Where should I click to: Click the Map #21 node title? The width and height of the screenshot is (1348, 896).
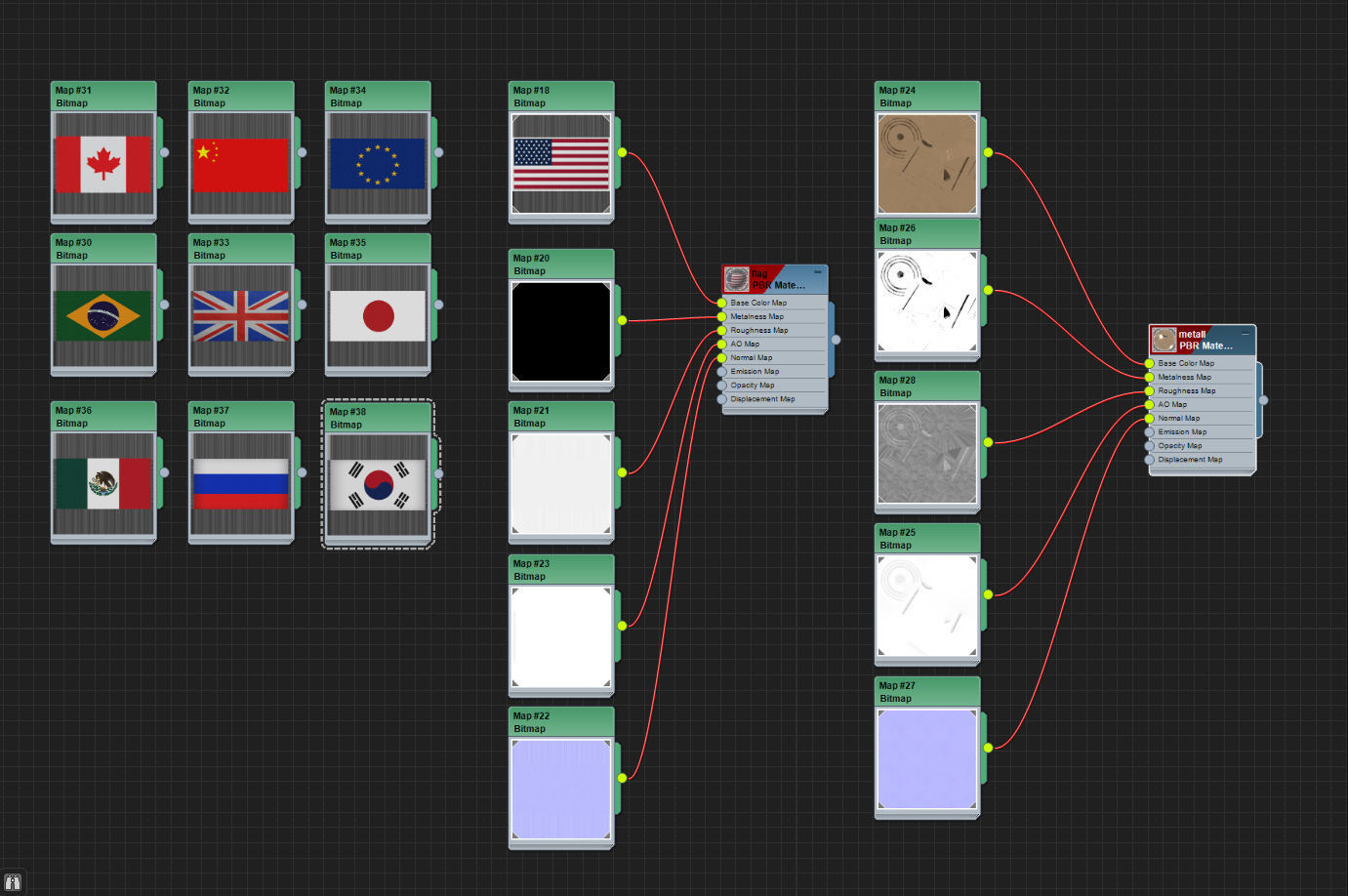(531, 410)
